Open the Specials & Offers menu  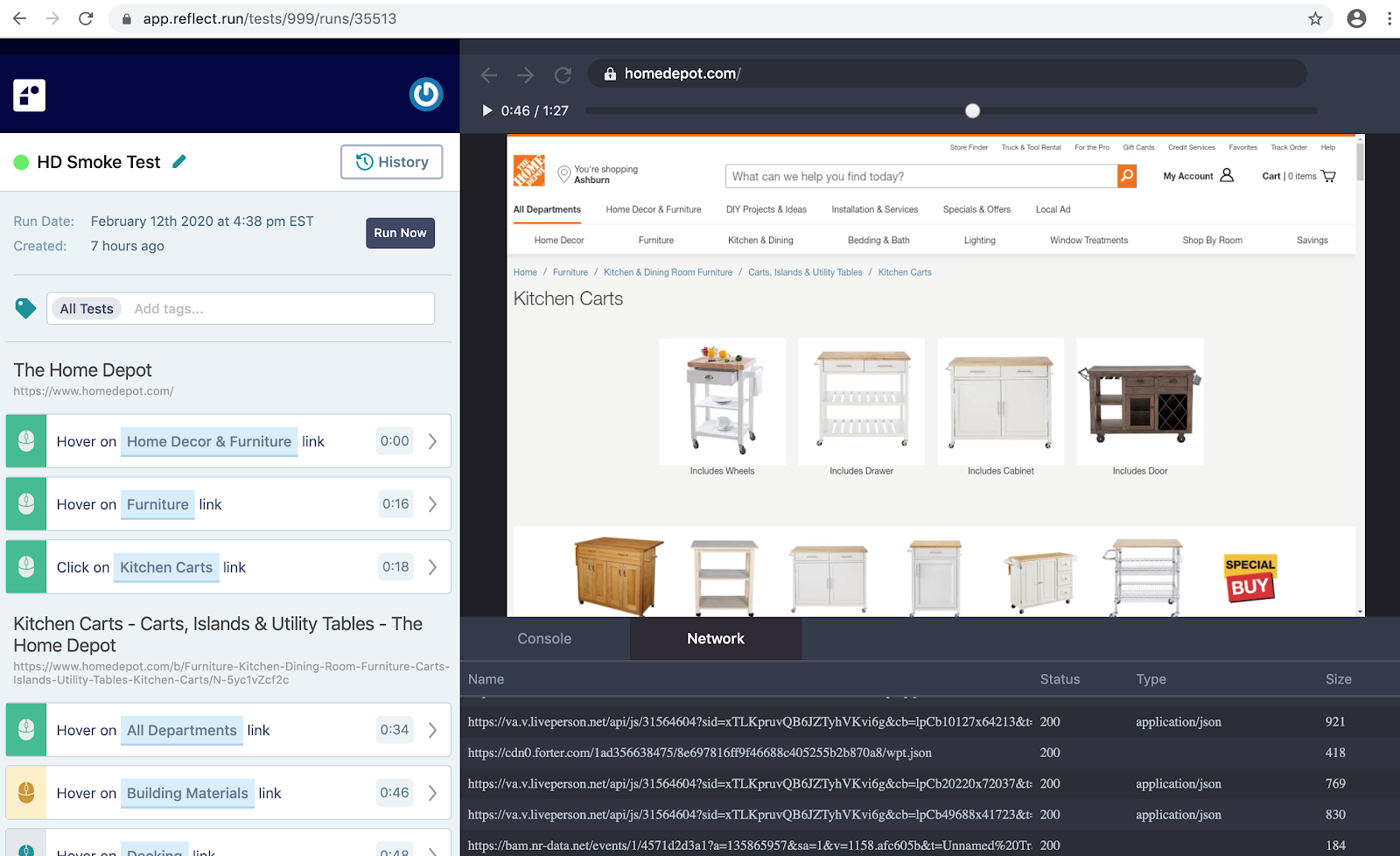(x=976, y=209)
